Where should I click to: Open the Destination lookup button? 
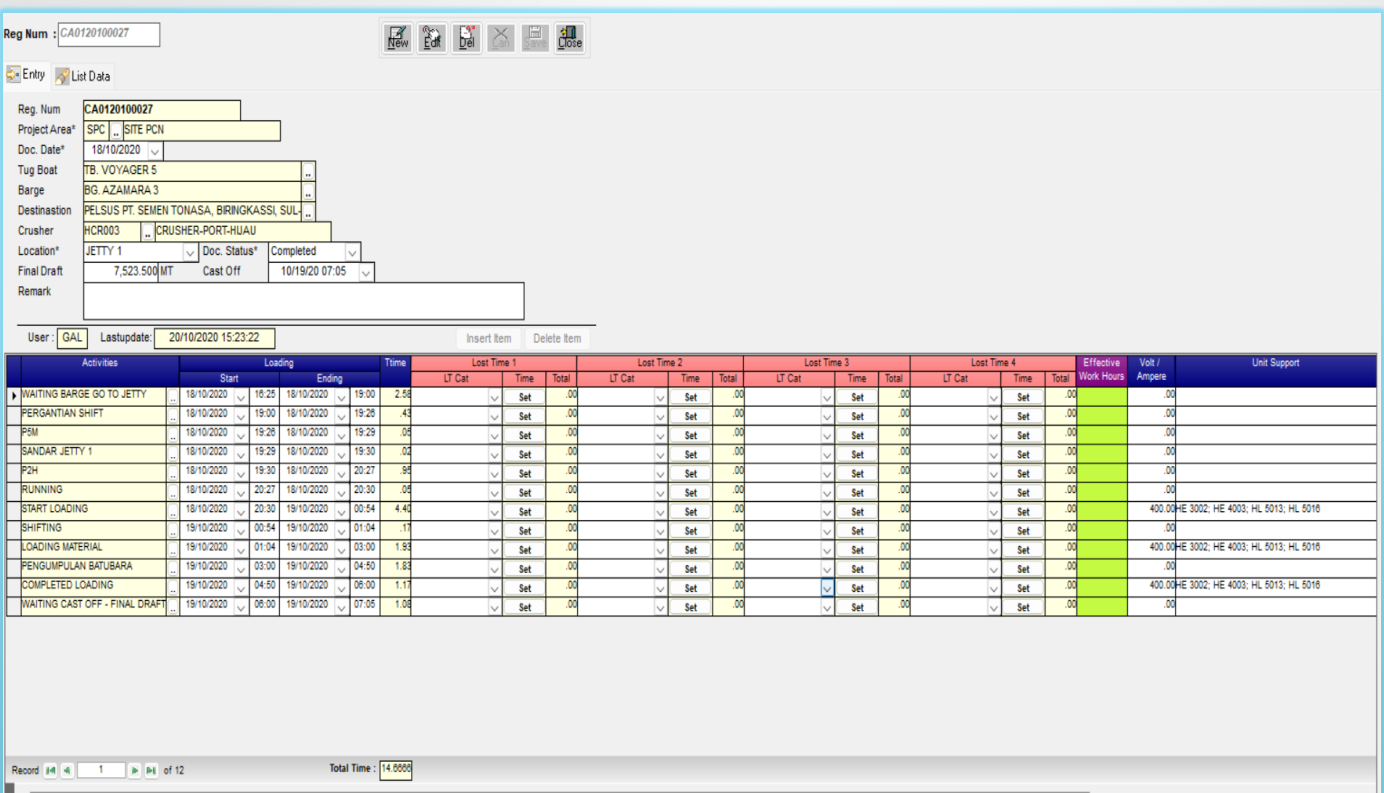(x=308, y=211)
